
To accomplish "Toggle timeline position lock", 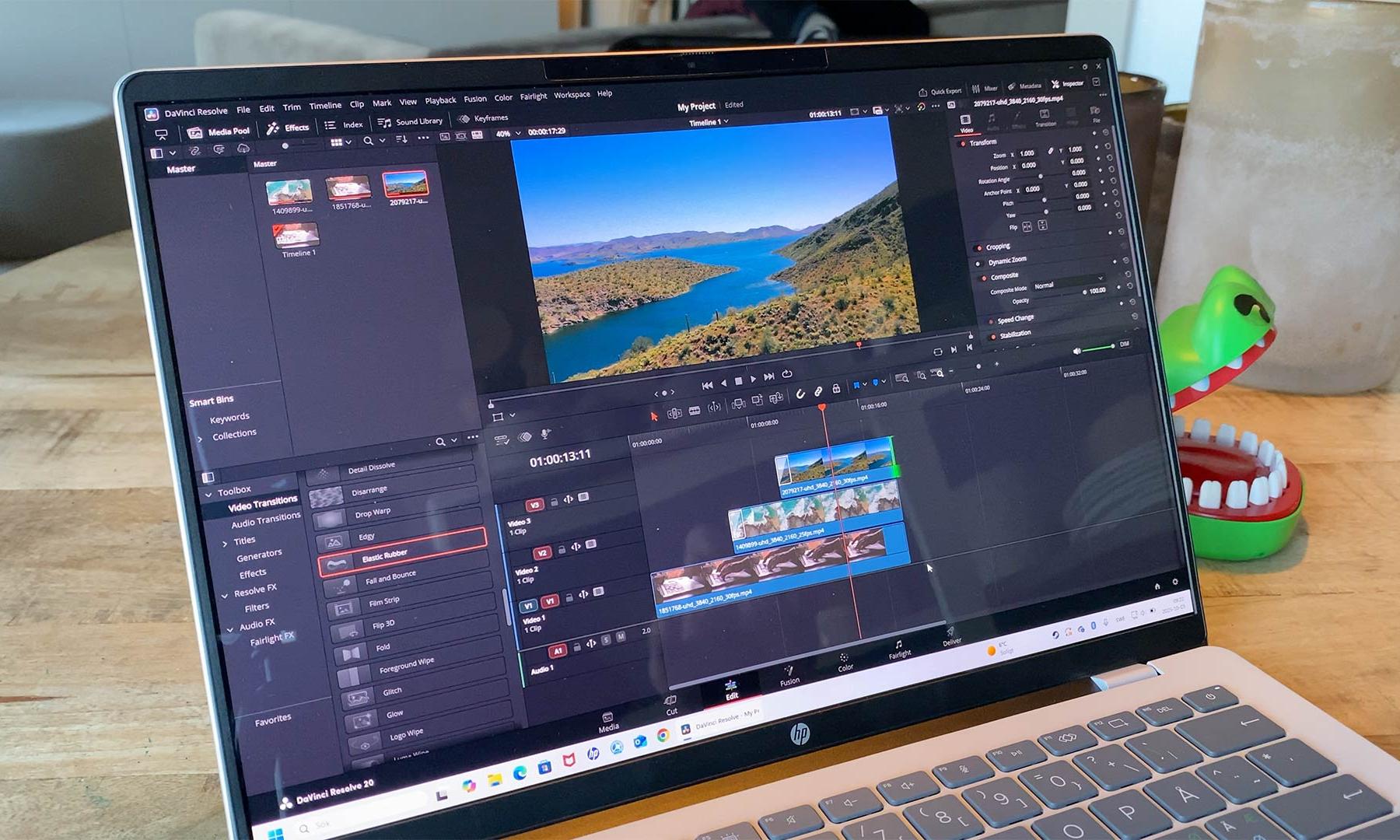I will pyautogui.click(x=836, y=389).
